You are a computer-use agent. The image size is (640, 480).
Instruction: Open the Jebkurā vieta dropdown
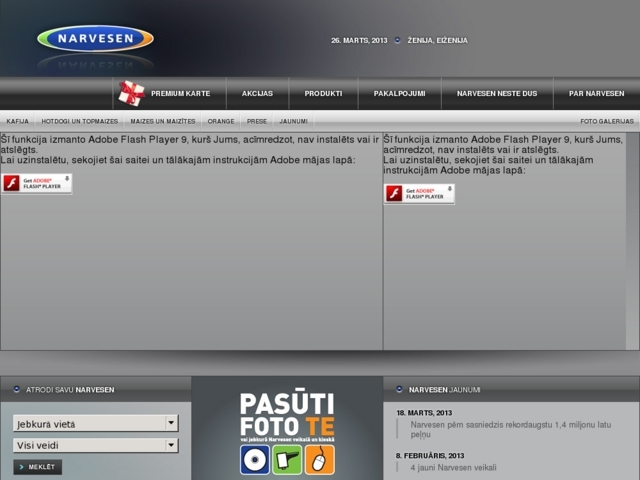click(x=95, y=423)
